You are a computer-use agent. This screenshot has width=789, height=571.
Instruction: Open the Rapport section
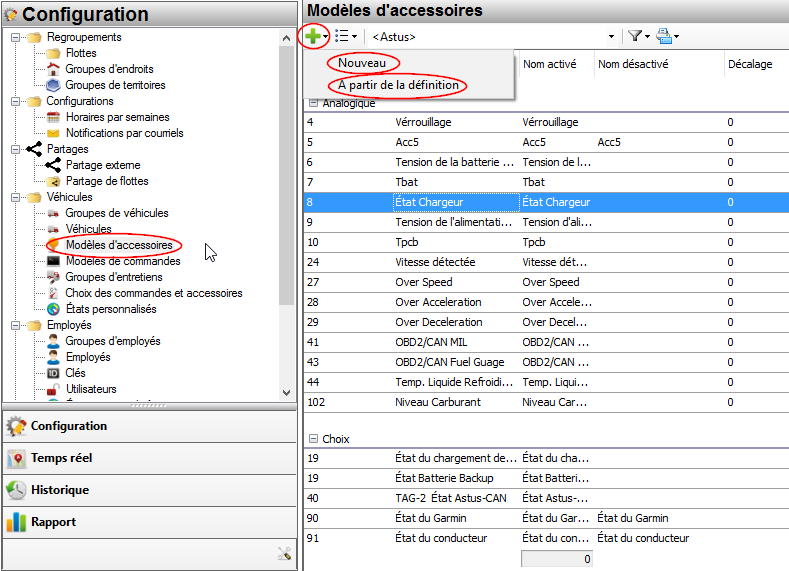pos(53,522)
